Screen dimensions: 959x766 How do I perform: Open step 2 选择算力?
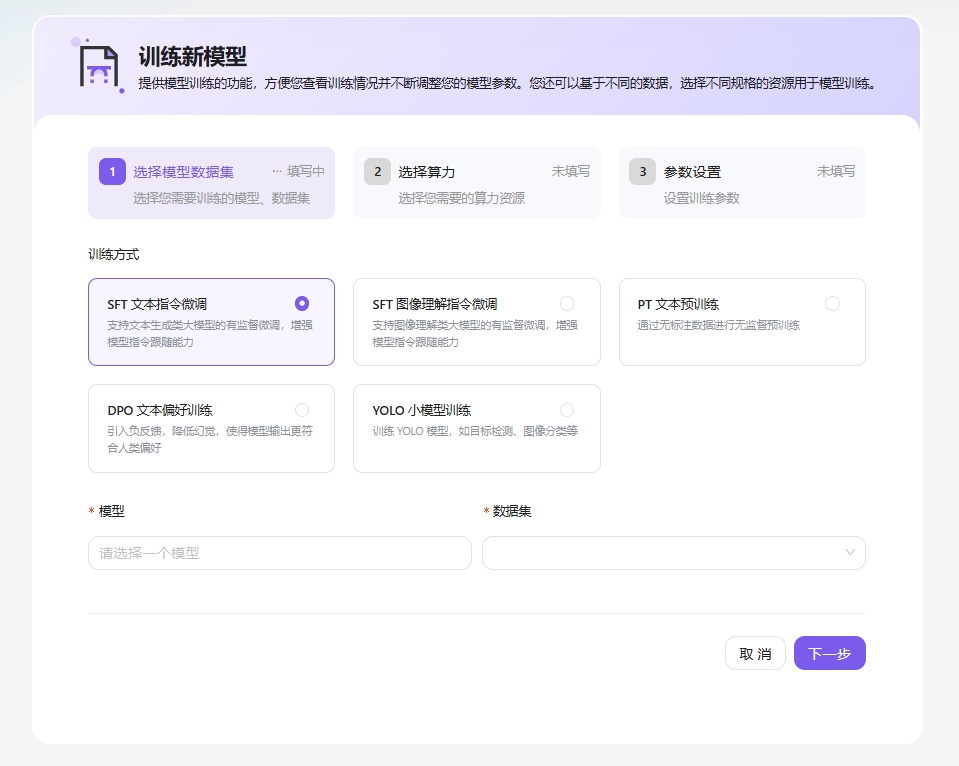tap(476, 183)
